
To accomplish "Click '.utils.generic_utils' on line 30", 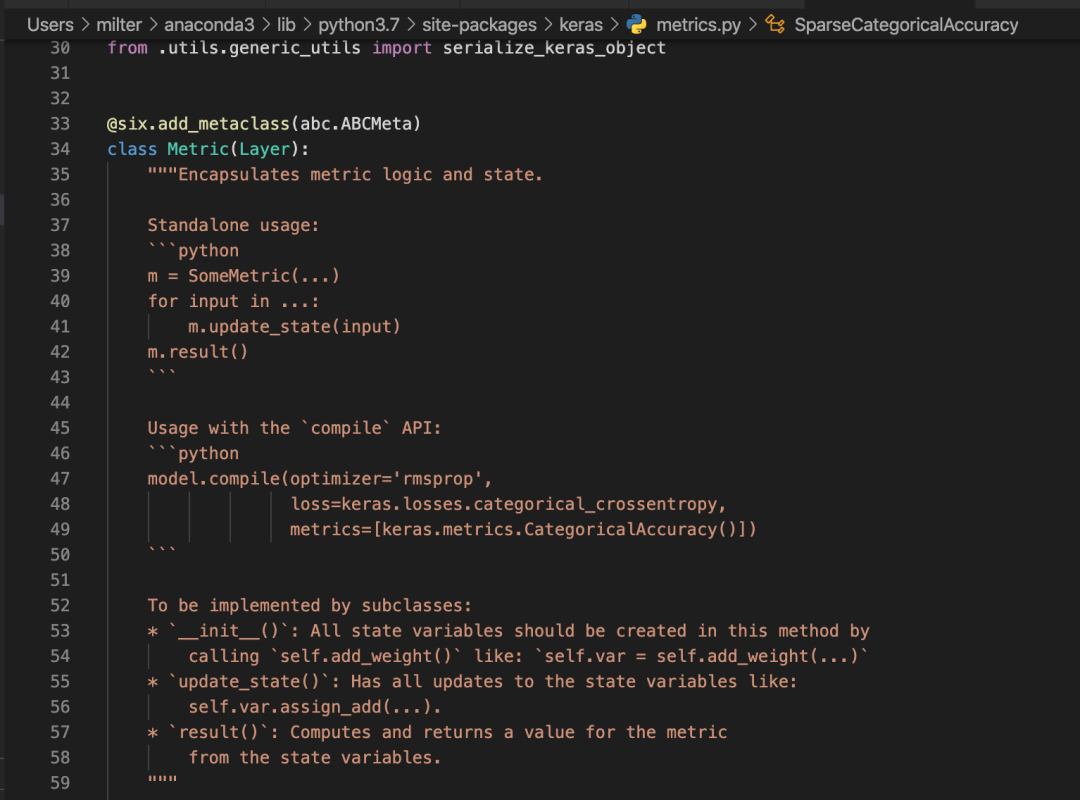I will pyautogui.click(x=260, y=48).
